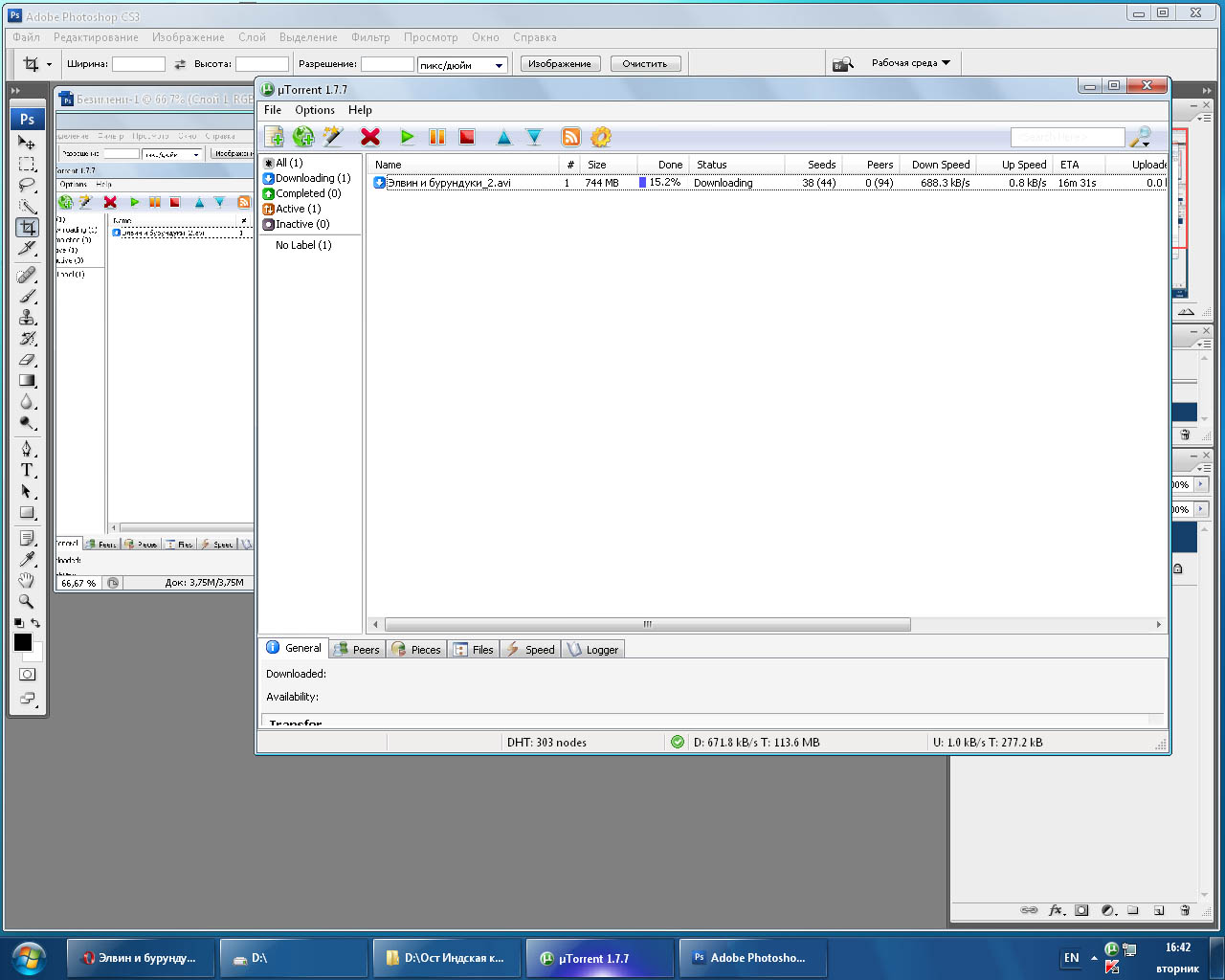Open the Crop tool preset picker dropdown
Viewport: 1225px width, 980px height.
[x=49, y=65]
